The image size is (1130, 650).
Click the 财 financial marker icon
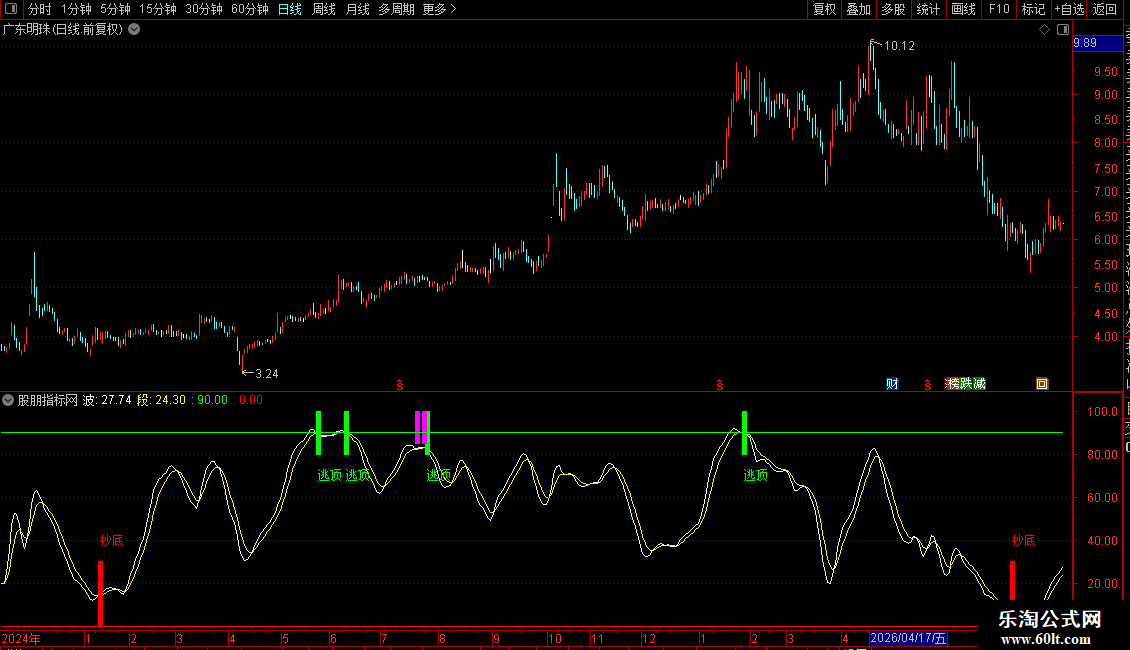tap(892, 384)
